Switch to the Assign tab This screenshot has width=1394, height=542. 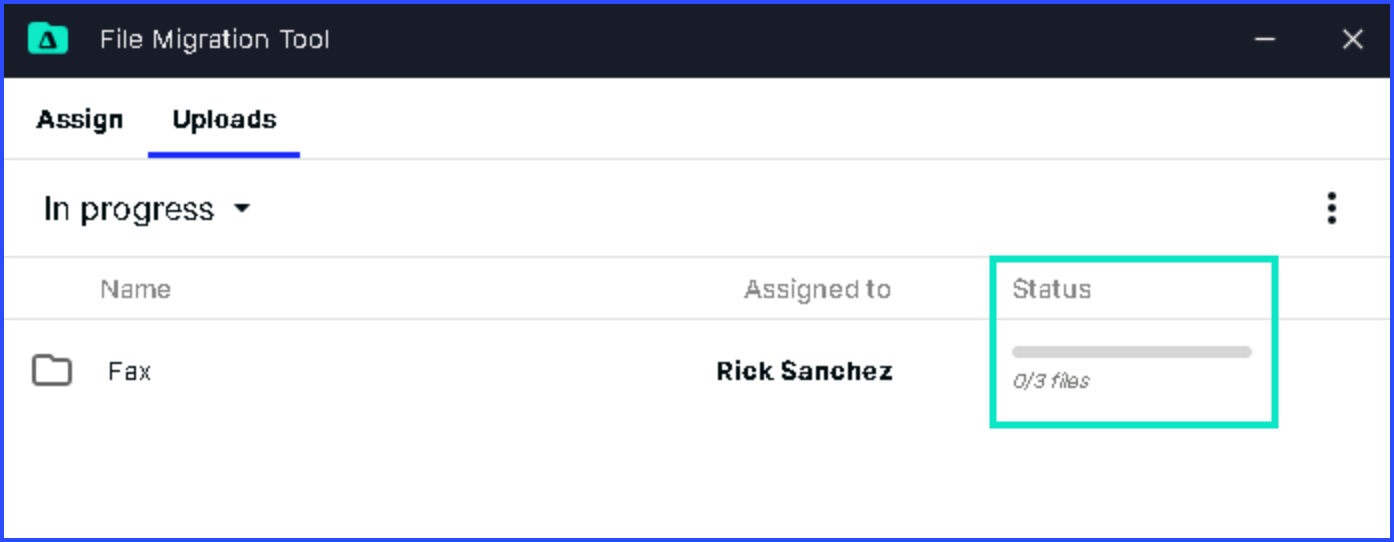(80, 120)
